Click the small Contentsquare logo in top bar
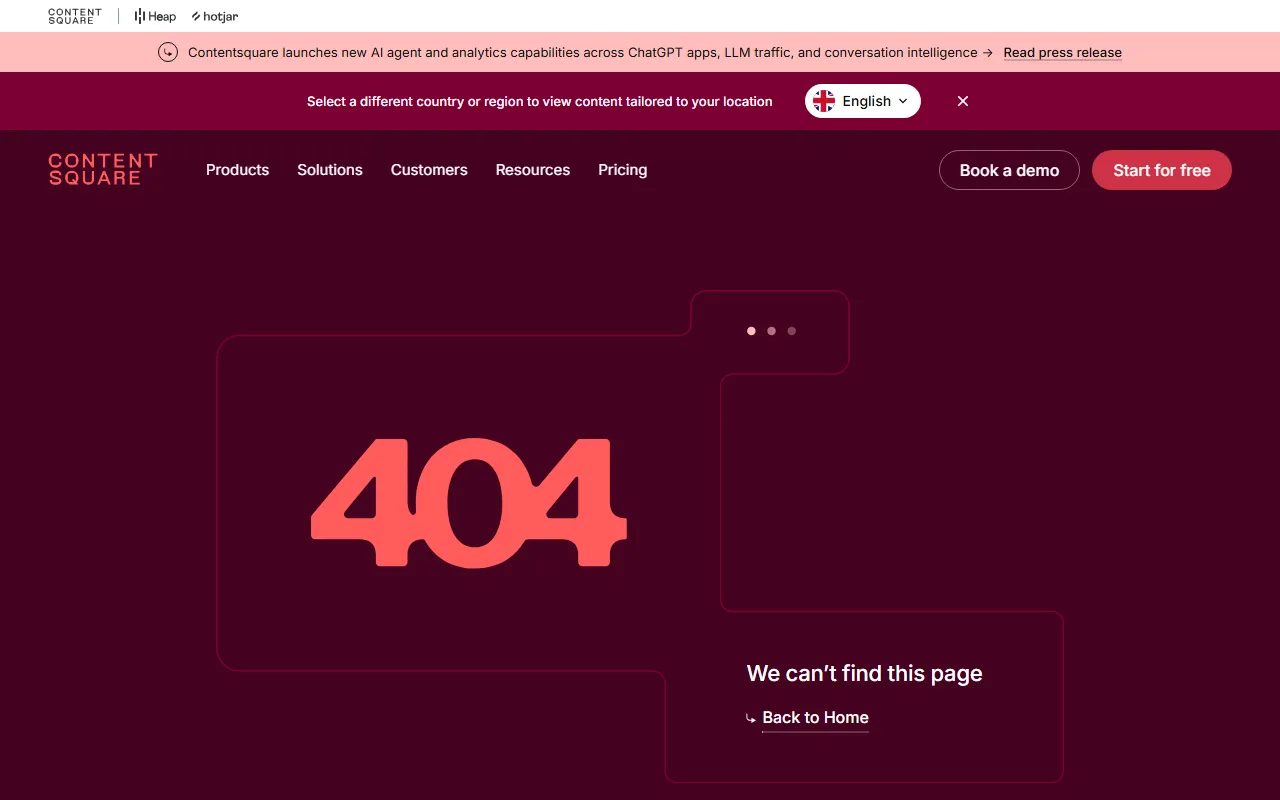This screenshot has height=800, width=1280. point(75,16)
